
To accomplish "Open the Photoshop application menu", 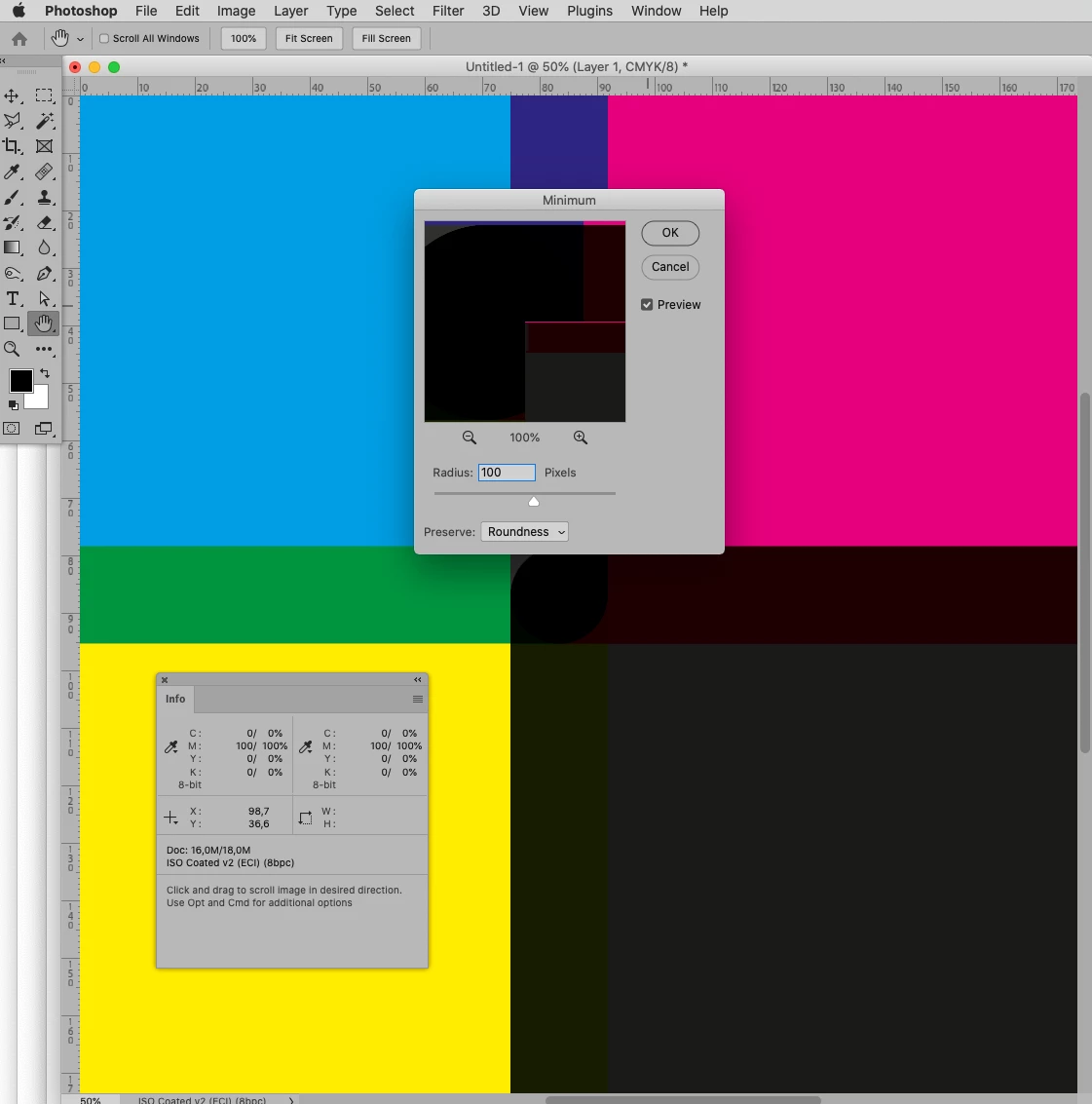I will coord(81,11).
